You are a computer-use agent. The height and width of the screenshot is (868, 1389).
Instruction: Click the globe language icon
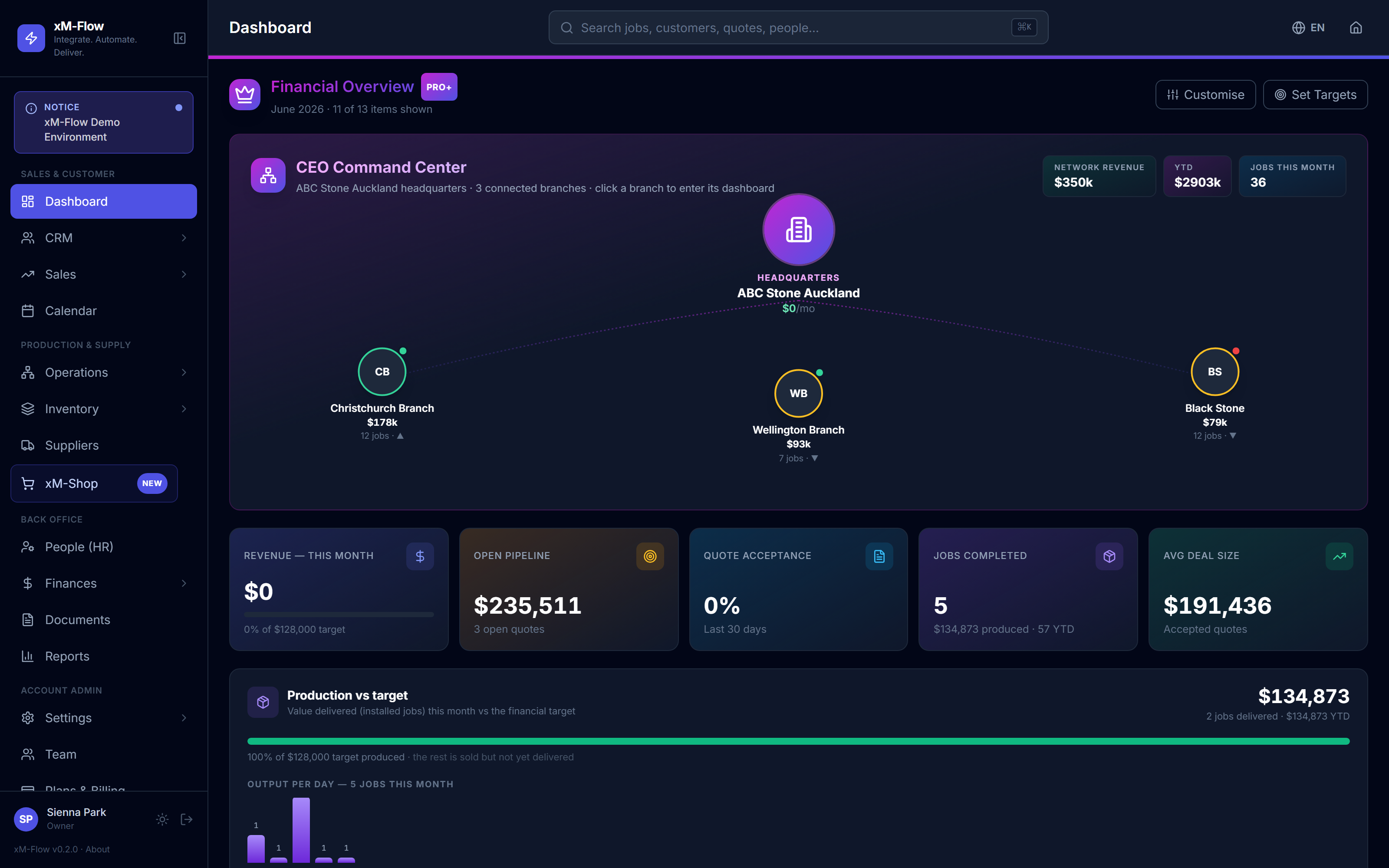click(1298, 27)
